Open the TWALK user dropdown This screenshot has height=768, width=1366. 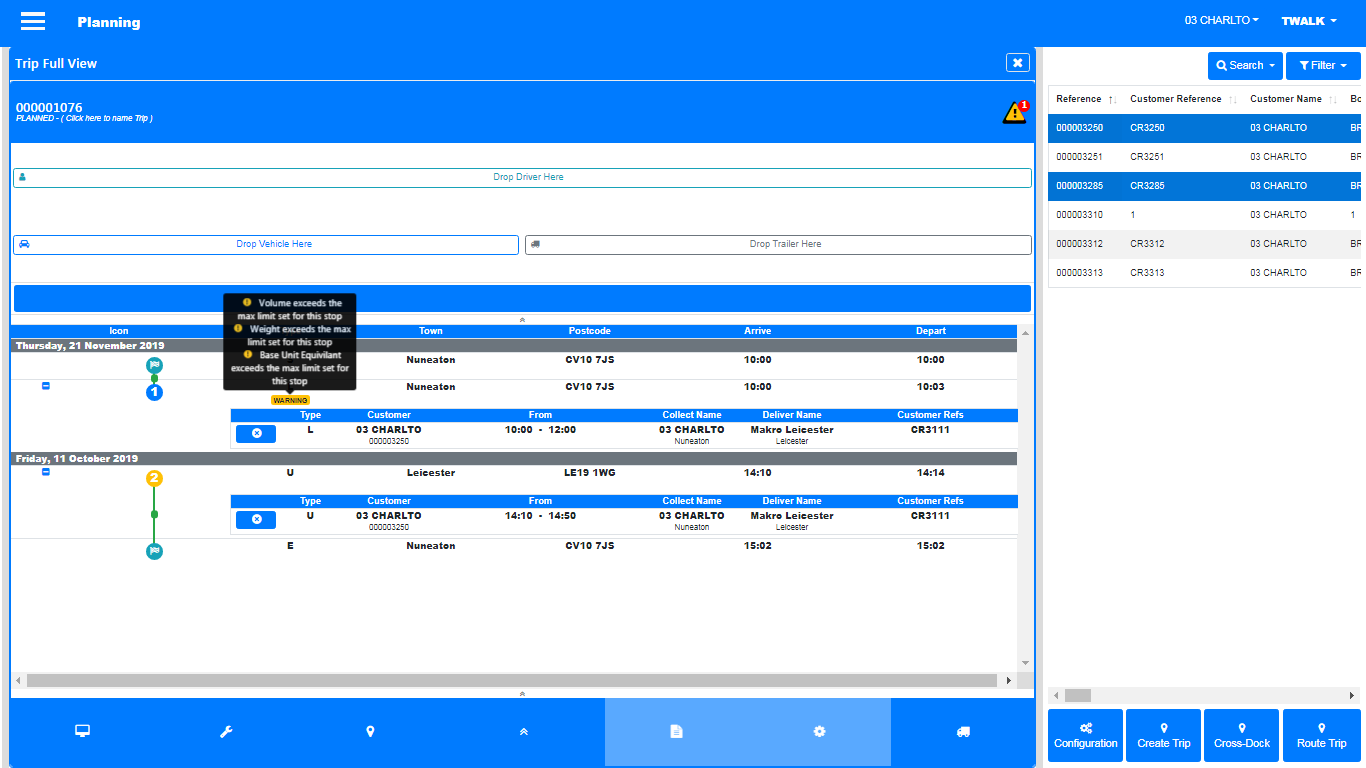point(1308,21)
